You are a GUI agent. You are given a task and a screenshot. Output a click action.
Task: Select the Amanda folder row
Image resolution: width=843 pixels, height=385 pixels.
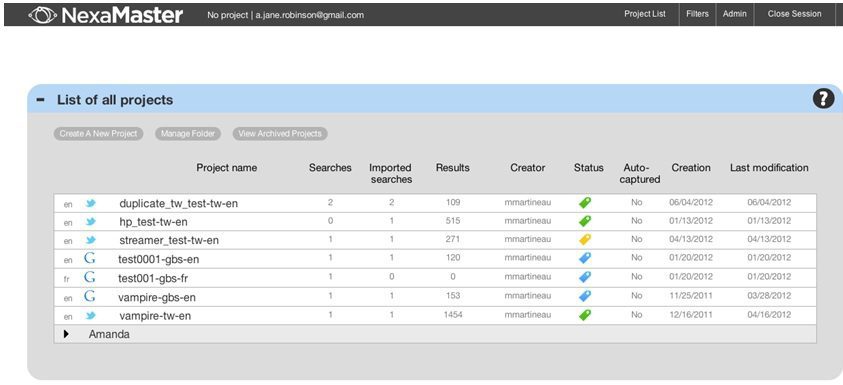pyautogui.click(x=435, y=334)
